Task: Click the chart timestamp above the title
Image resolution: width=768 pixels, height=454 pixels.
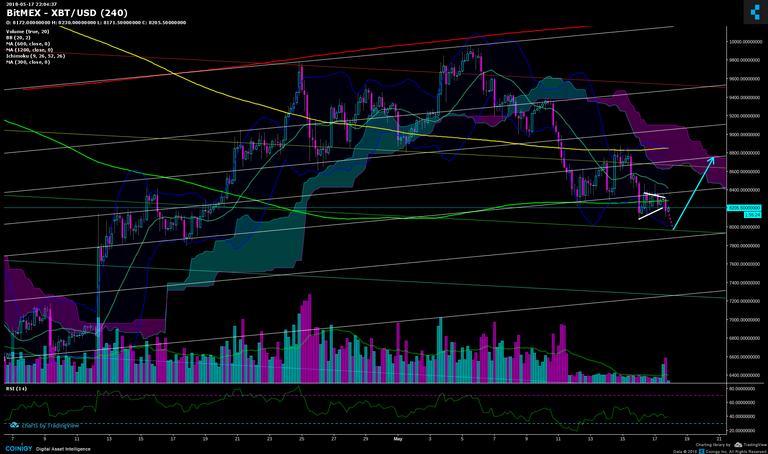Action: pos(32,4)
